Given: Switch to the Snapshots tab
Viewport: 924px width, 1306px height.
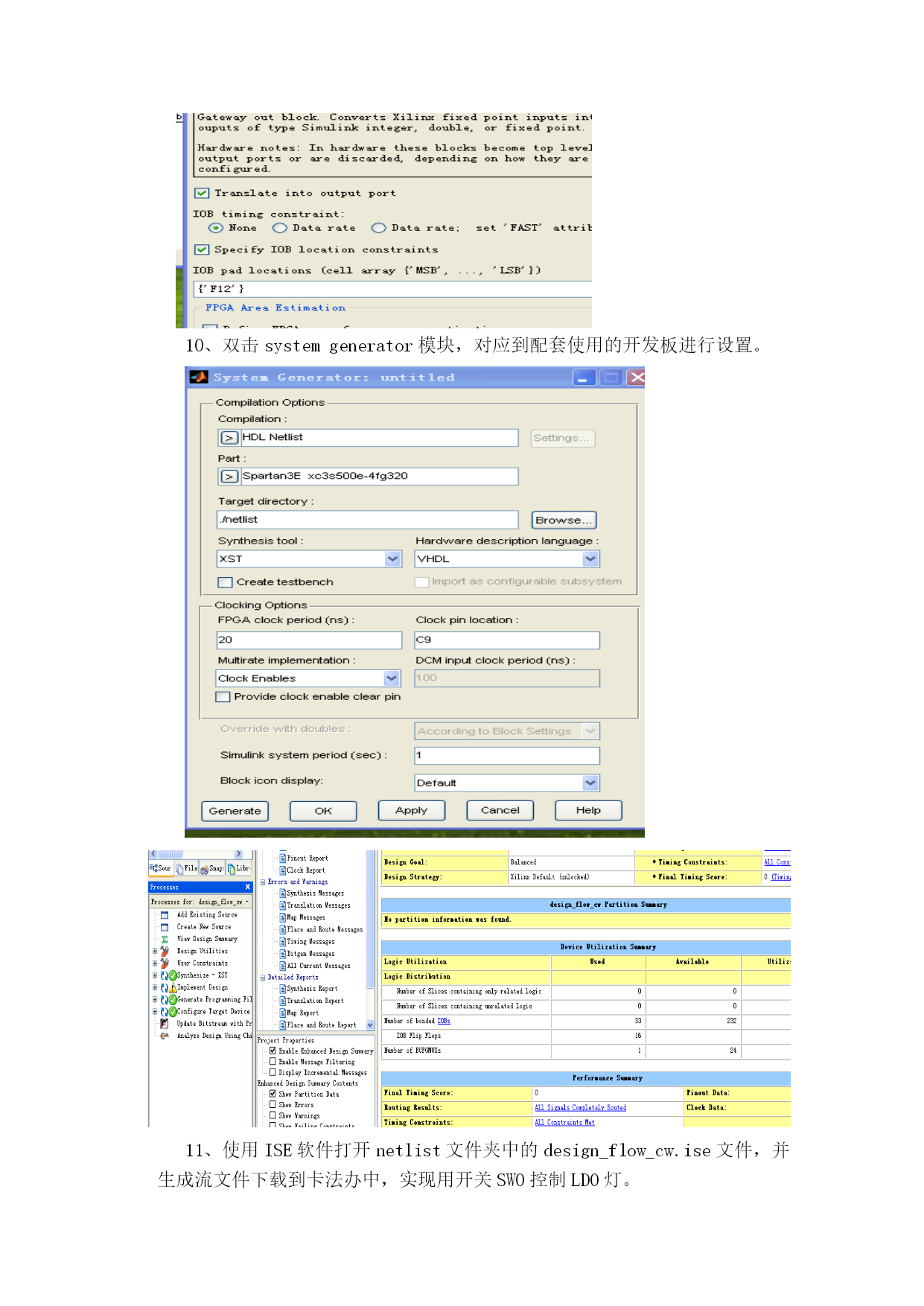Looking at the screenshot, I should pyautogui.click(x=212, y=868).
